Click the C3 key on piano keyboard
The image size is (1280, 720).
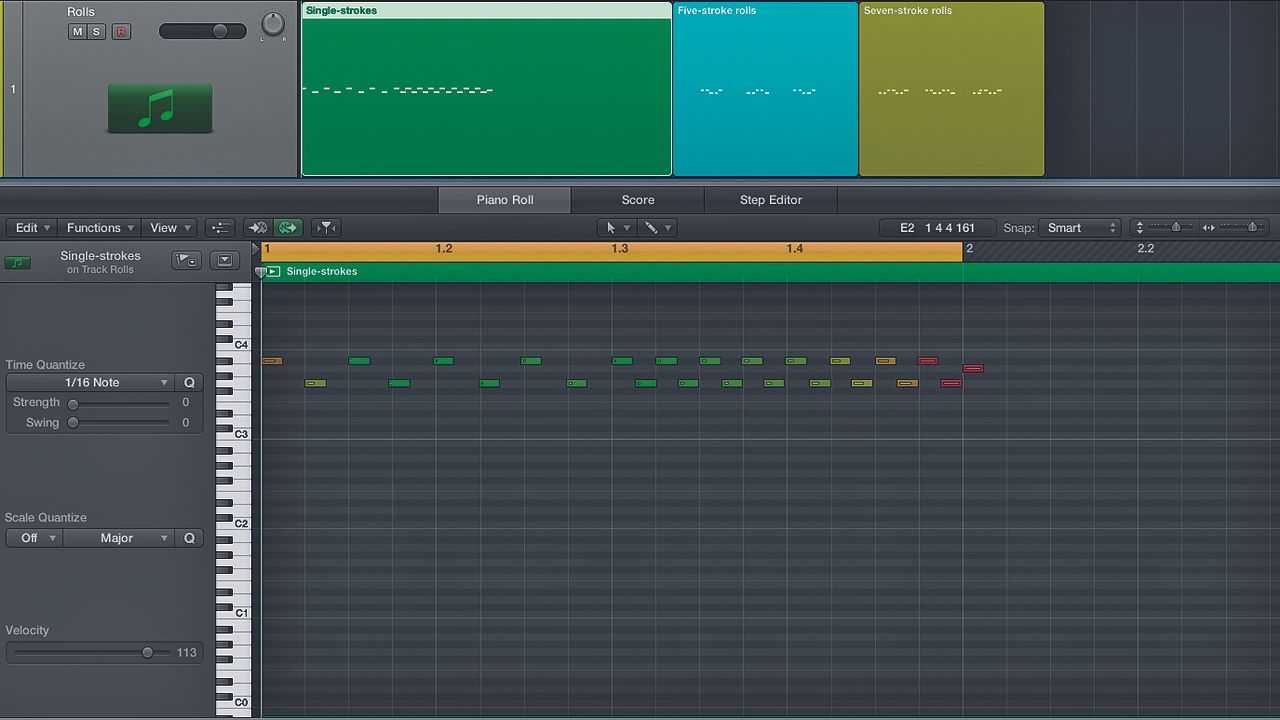point(234,434)
